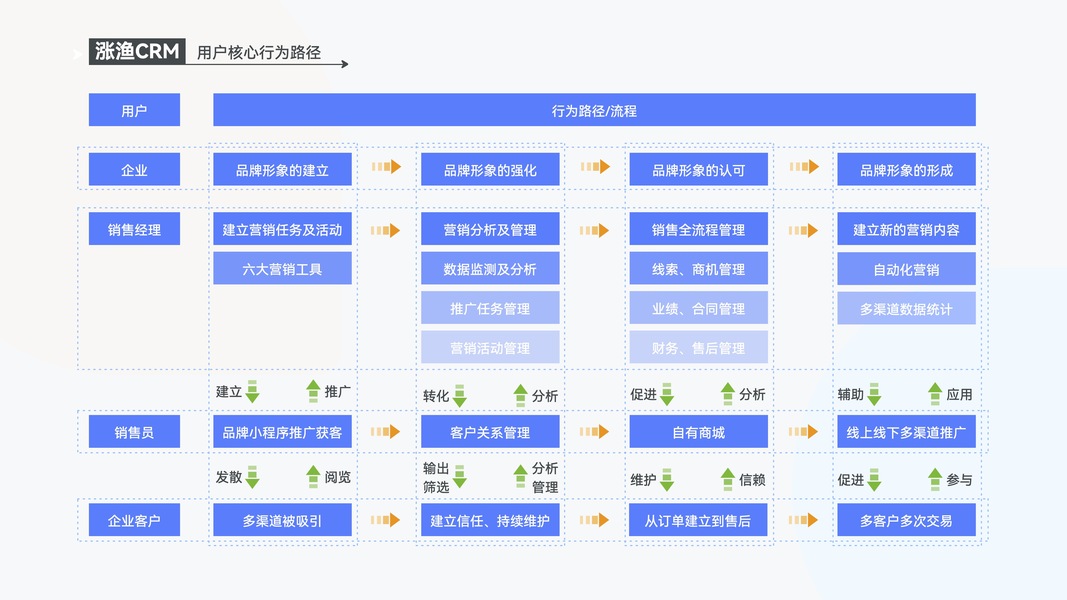Click the 品牌形象的建立 box

click(282, 169)
